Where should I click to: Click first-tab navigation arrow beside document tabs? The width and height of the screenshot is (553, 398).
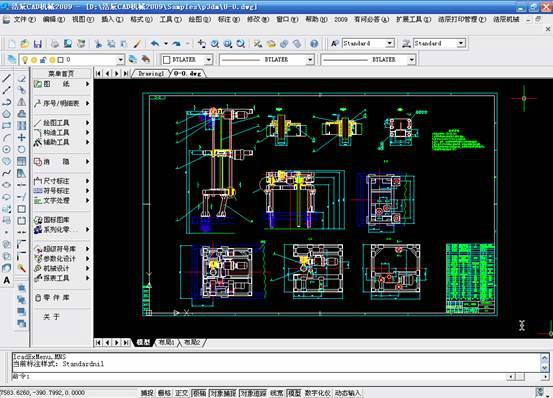point(98,74)
